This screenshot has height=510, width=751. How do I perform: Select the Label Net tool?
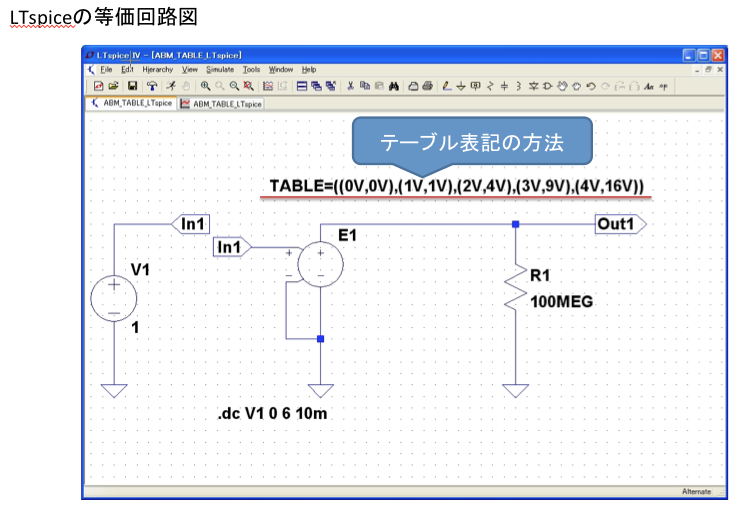pos(476,86)
